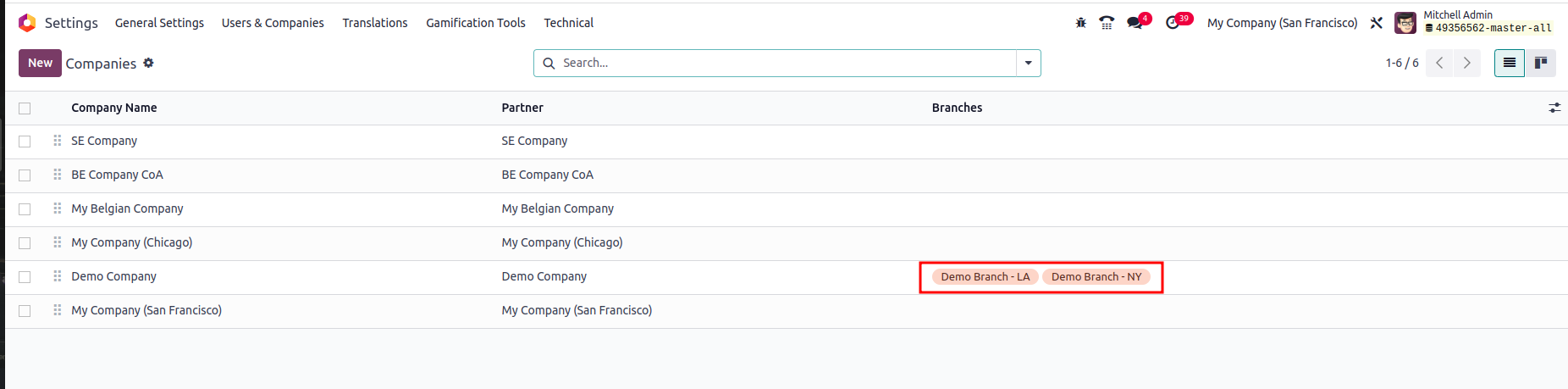Tick the select-all header checkbox

point(25,108)
